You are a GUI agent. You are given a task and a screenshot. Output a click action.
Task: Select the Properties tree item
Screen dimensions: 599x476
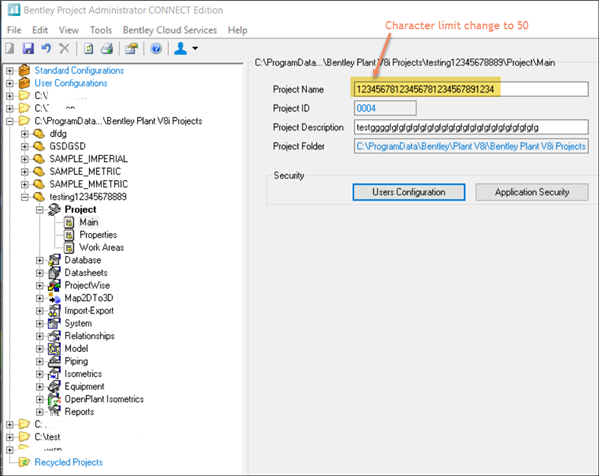tap(98, 235)
